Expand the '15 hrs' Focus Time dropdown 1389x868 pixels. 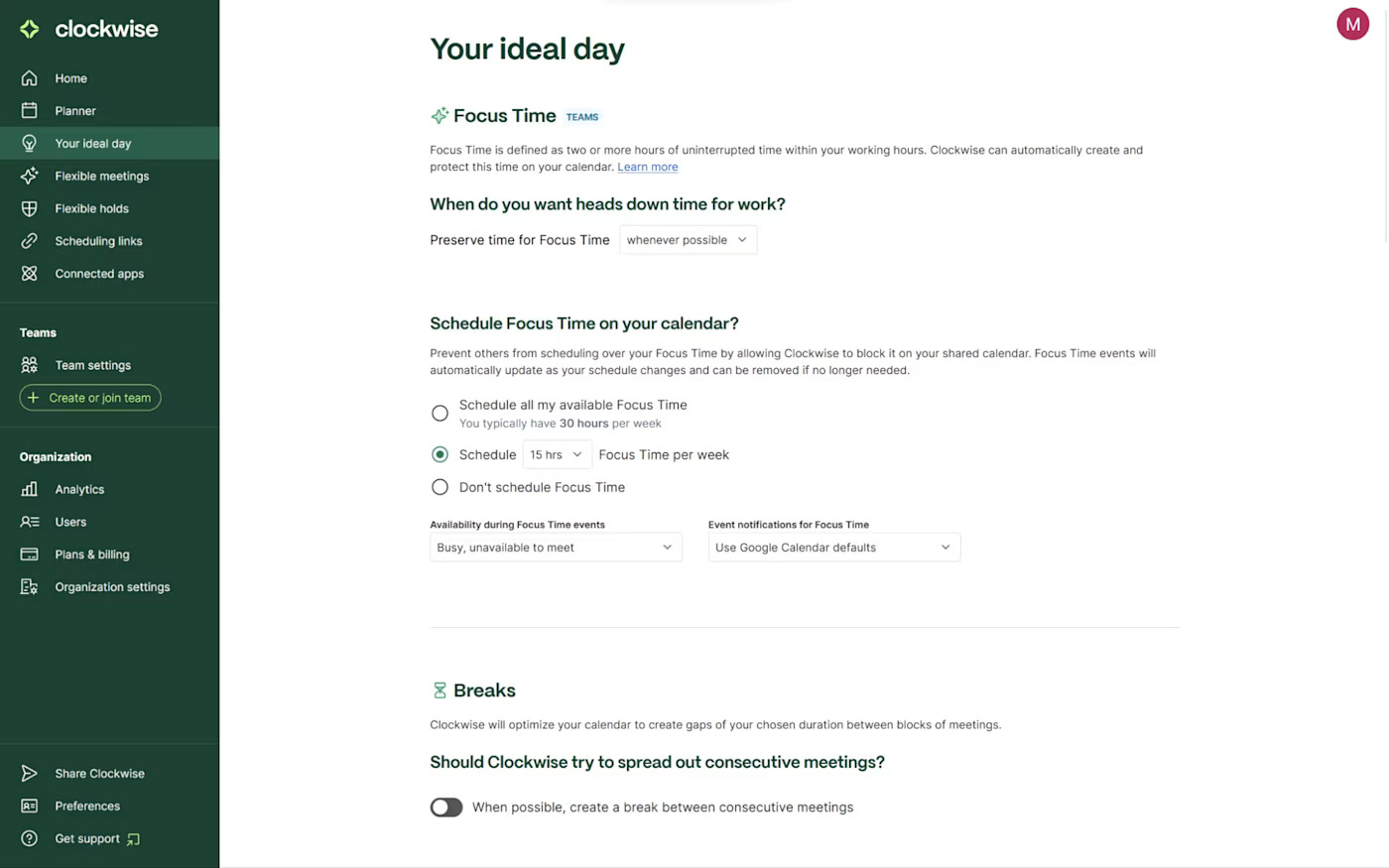point(557,454)
